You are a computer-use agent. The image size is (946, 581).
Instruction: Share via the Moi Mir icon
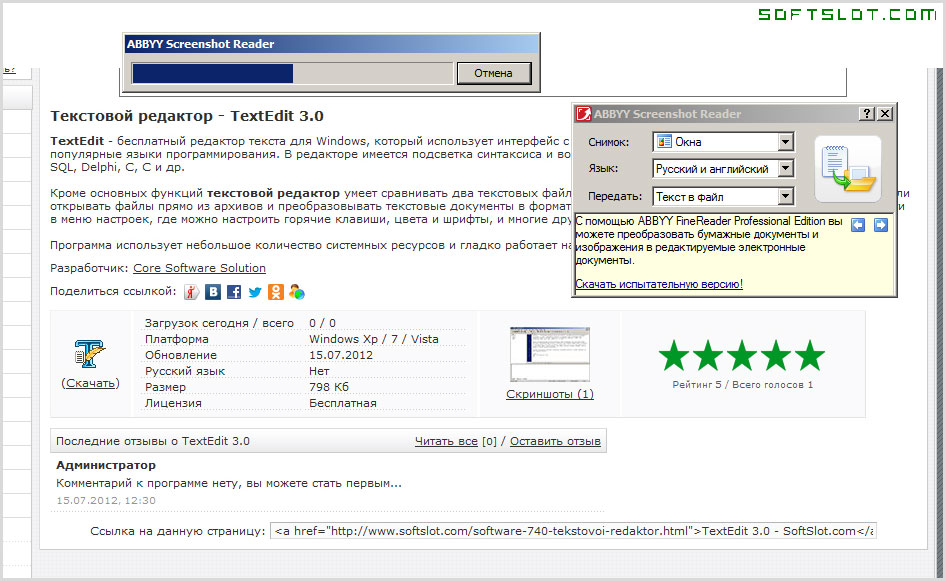(x=297, y=292)
